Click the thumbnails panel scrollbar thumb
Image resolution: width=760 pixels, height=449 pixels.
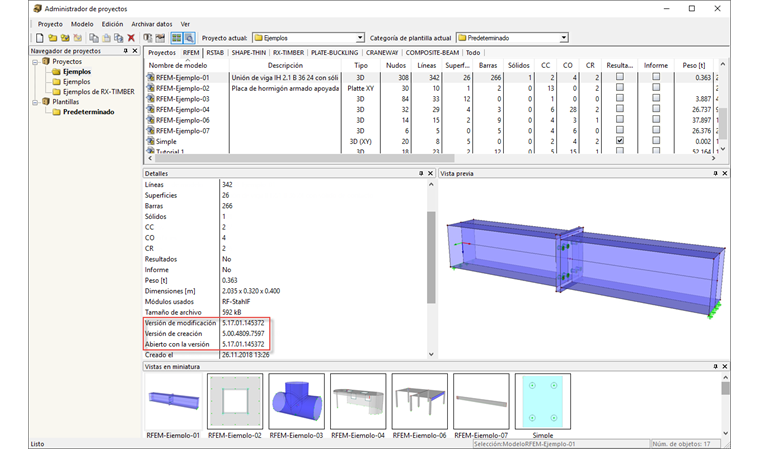point(725,388)
